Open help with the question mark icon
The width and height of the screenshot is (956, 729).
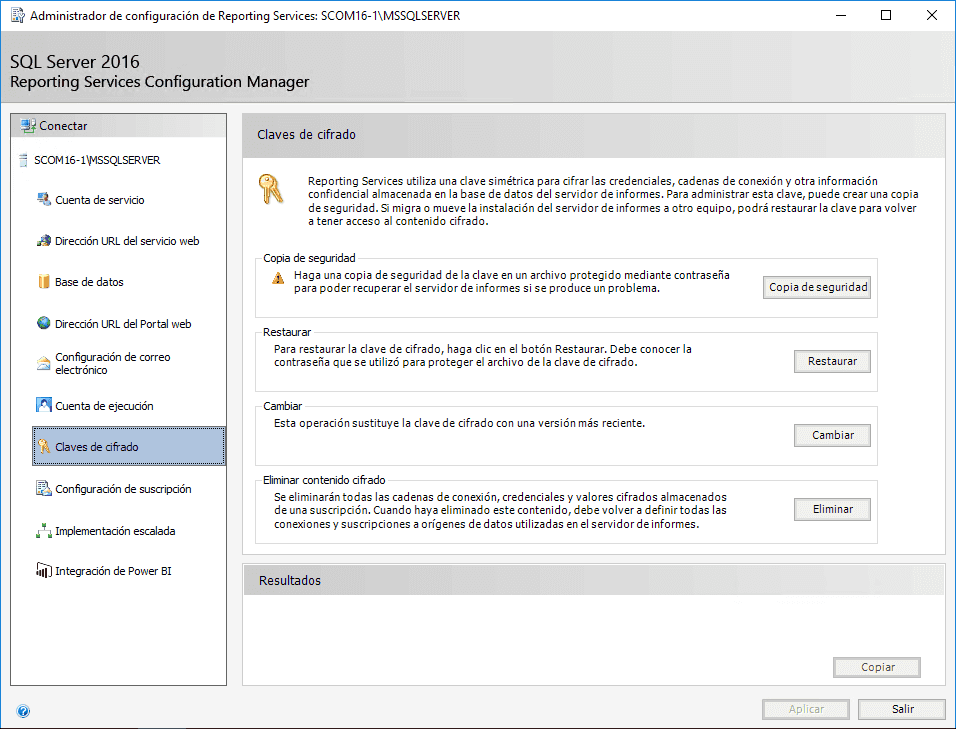pyautogui.click(x=23, y=711)
